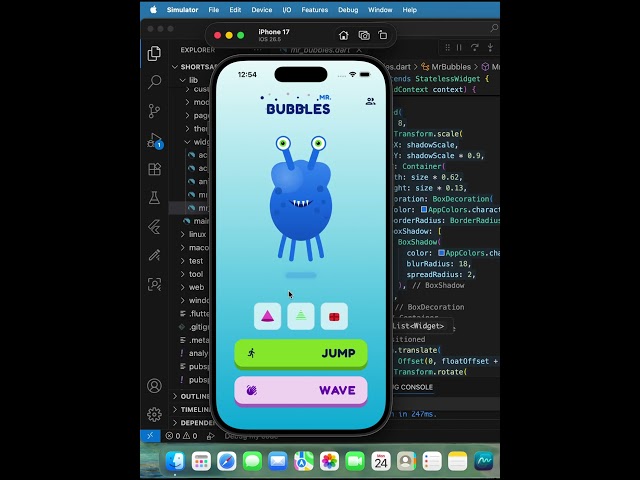Viewport: 640px width, 480px height.
Task: Click MrBubbles in the breadcrumb
Action: click(451, 67)
